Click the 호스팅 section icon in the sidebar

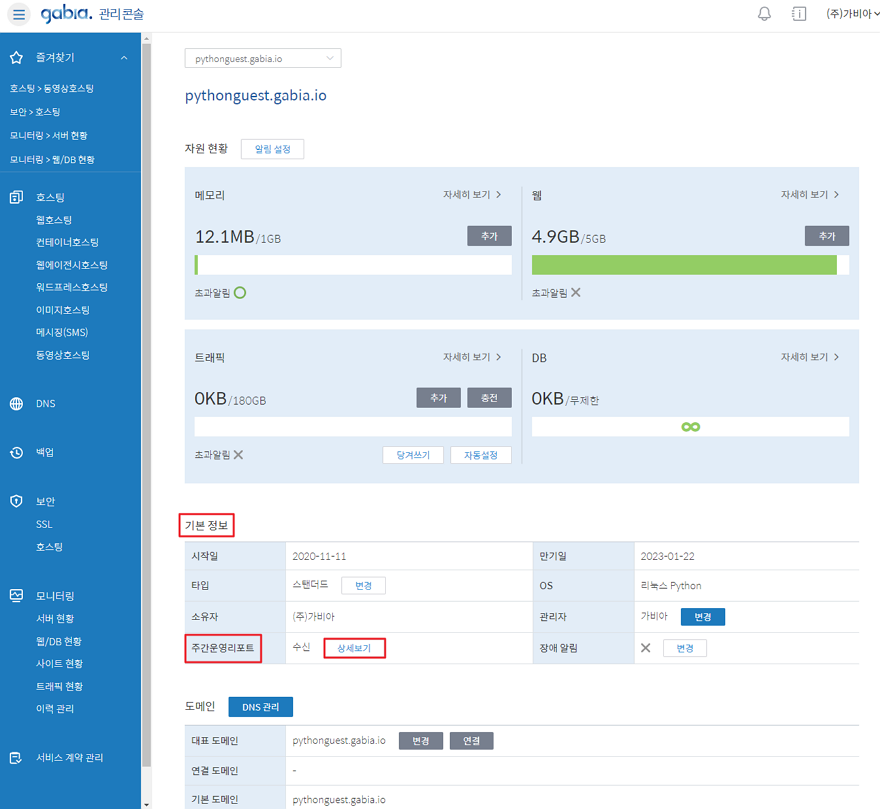point(16,197)
